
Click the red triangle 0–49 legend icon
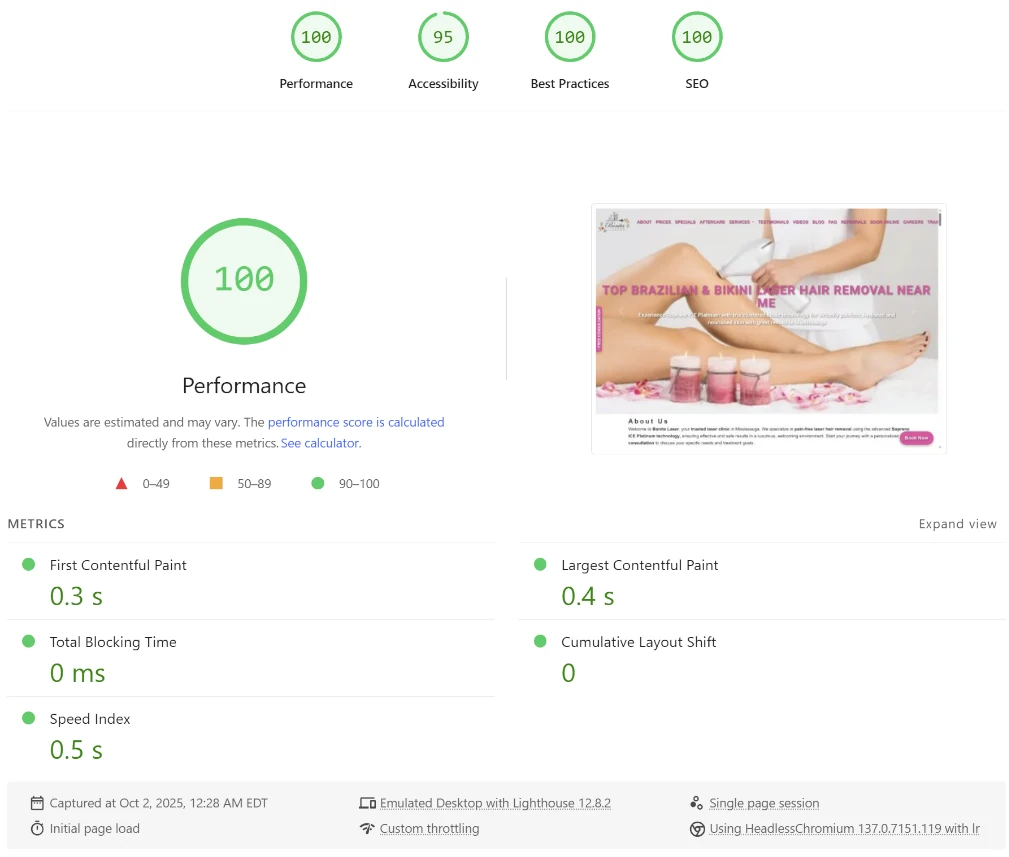(121, 483)
